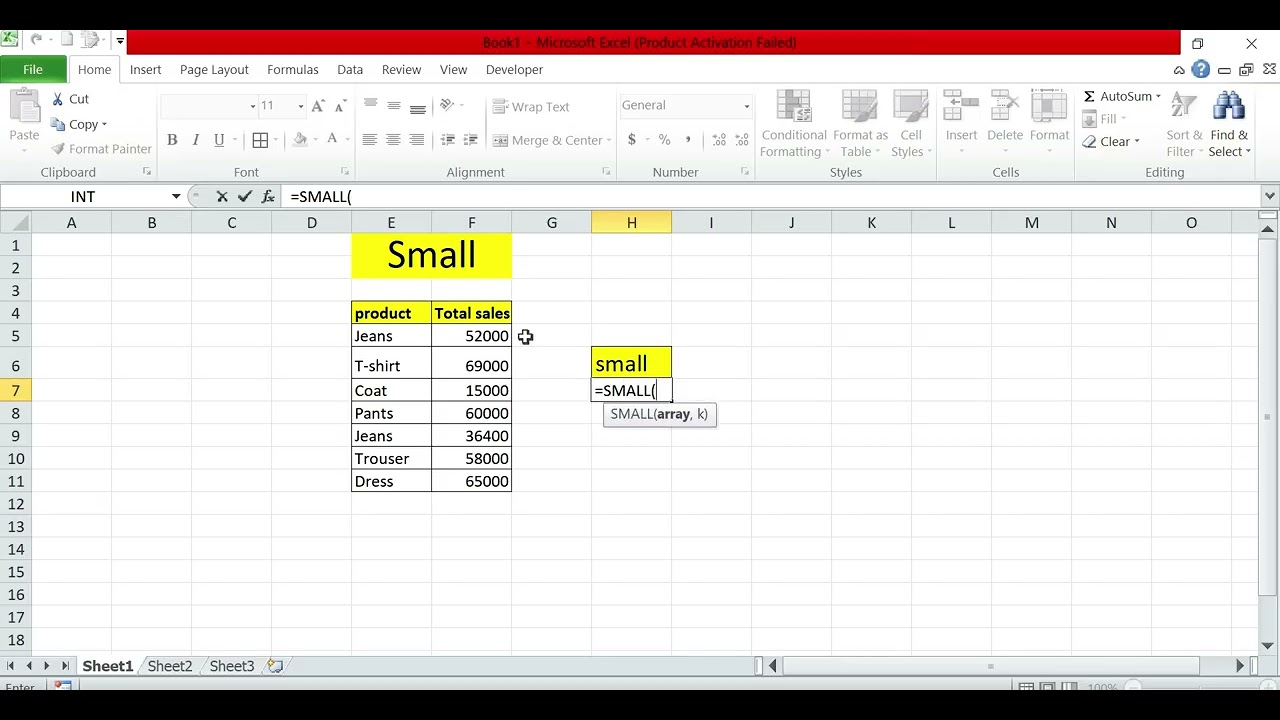
Task: Click the Increase Font Size icon
Action: (x=318, y=106)
